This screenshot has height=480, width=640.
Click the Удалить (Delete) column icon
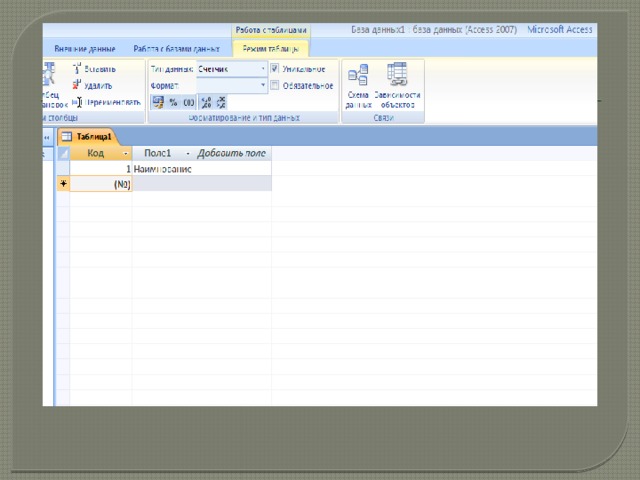(x=77, y=85)
